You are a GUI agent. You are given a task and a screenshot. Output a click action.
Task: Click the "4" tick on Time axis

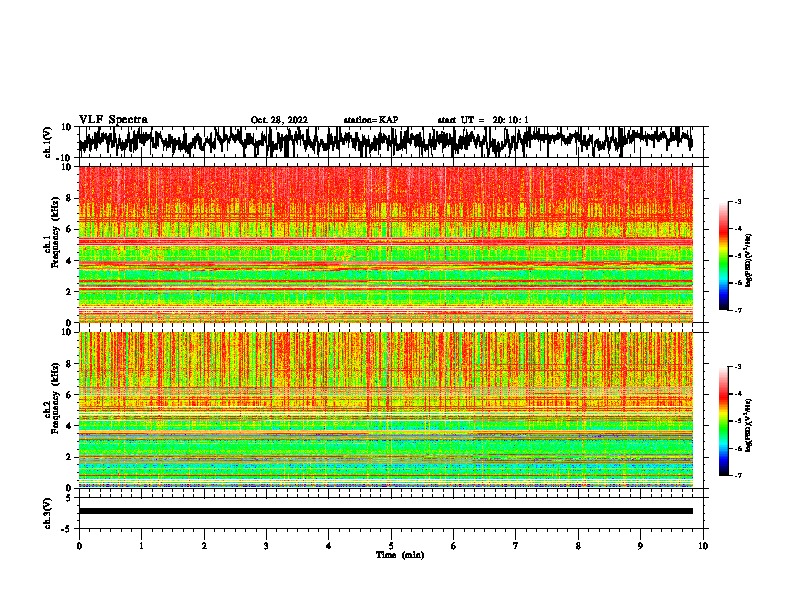click(x=329, y=546)
